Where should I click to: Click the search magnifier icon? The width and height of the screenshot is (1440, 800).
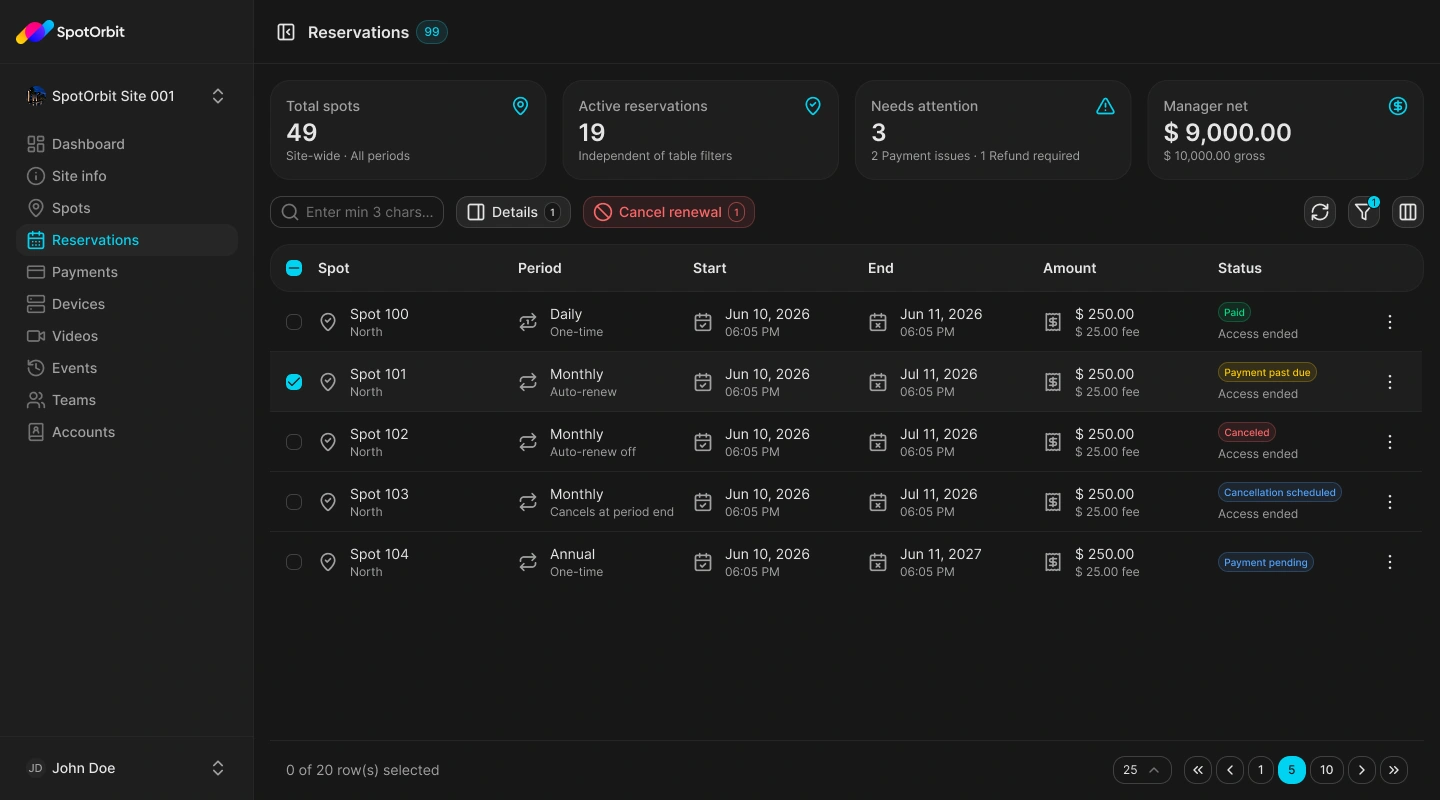click(290, 212)
